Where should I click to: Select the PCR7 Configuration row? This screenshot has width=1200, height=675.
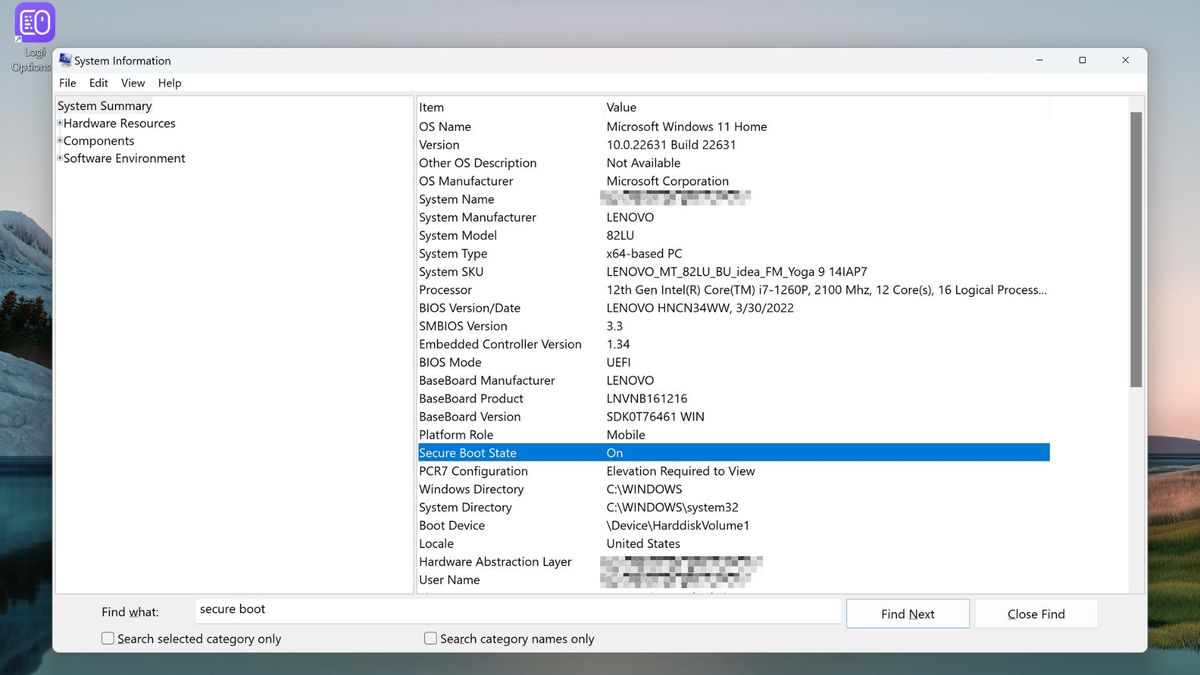(x=733, y=471)
